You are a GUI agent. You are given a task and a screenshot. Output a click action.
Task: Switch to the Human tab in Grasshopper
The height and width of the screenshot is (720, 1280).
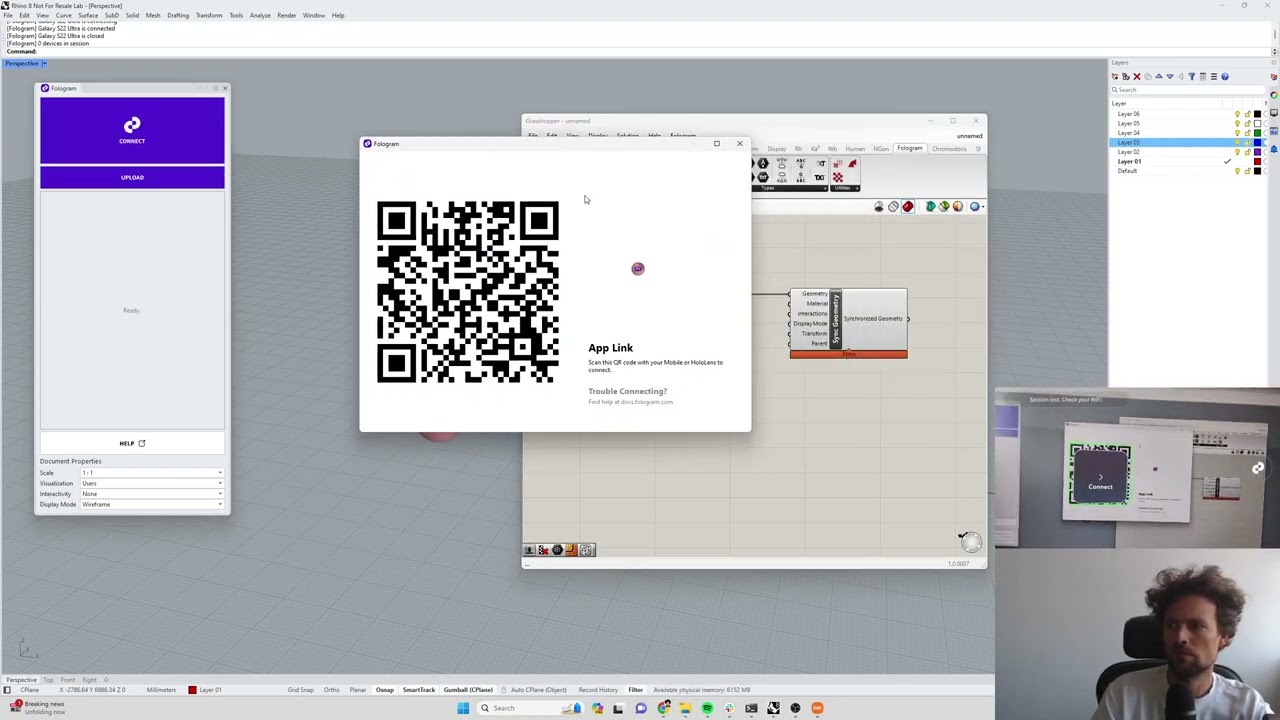[855, 149]
